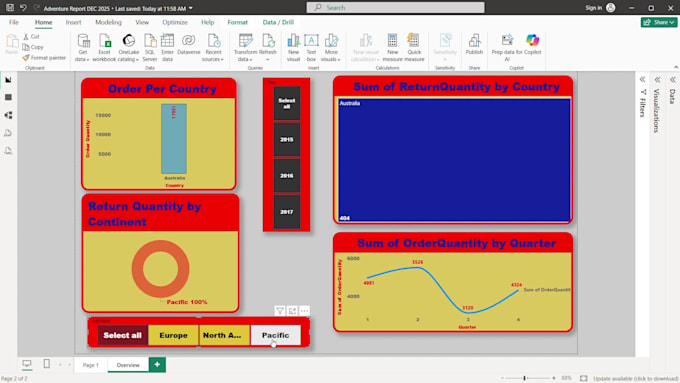
Task: Open more options for the continent slicer
Action: [x=304, y=311]
